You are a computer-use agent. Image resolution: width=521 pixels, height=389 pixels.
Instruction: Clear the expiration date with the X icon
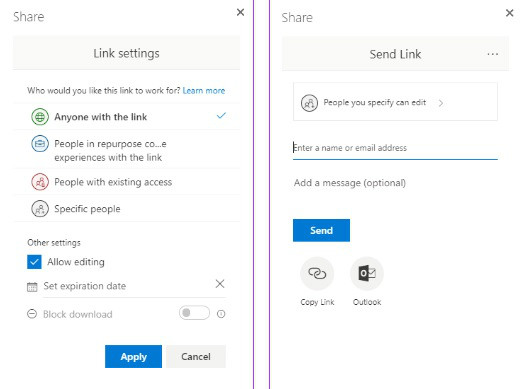coord(220,284)
